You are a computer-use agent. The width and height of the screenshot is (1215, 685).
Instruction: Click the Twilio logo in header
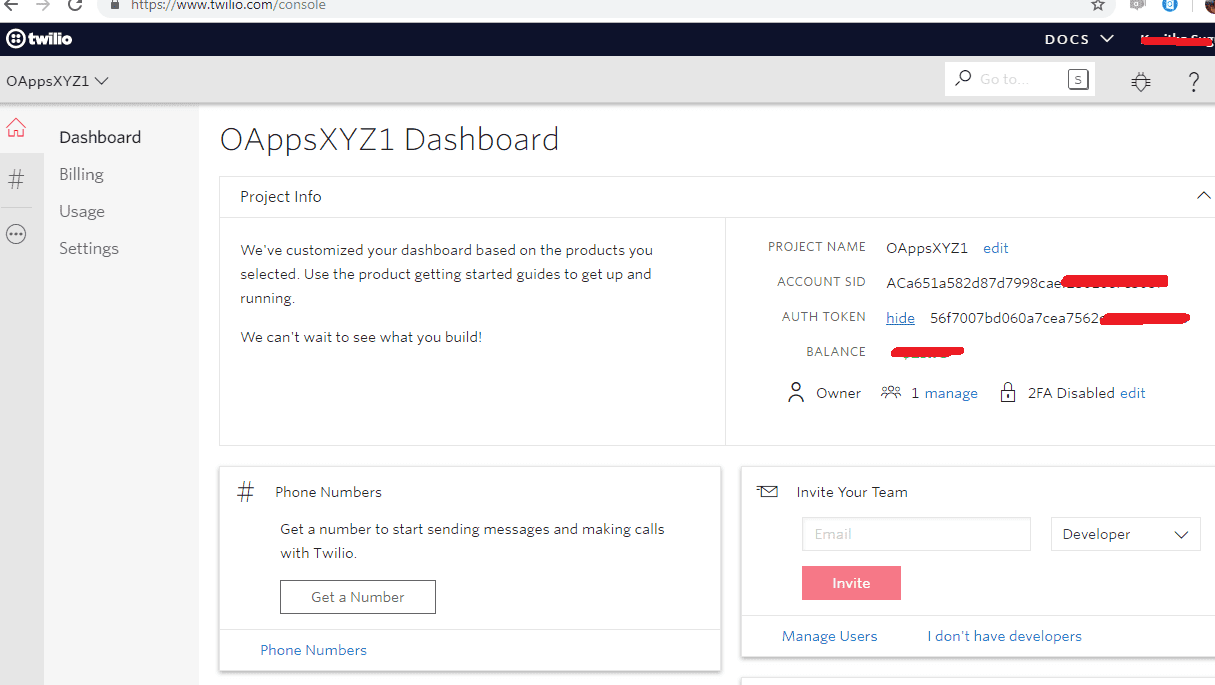tap(39, 39)
